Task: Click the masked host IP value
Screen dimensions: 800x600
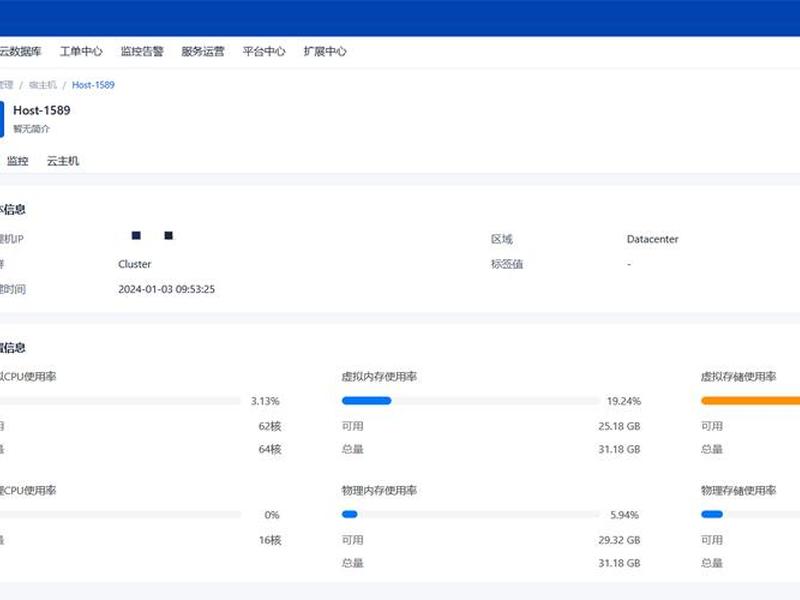Action: coord(152,235)
